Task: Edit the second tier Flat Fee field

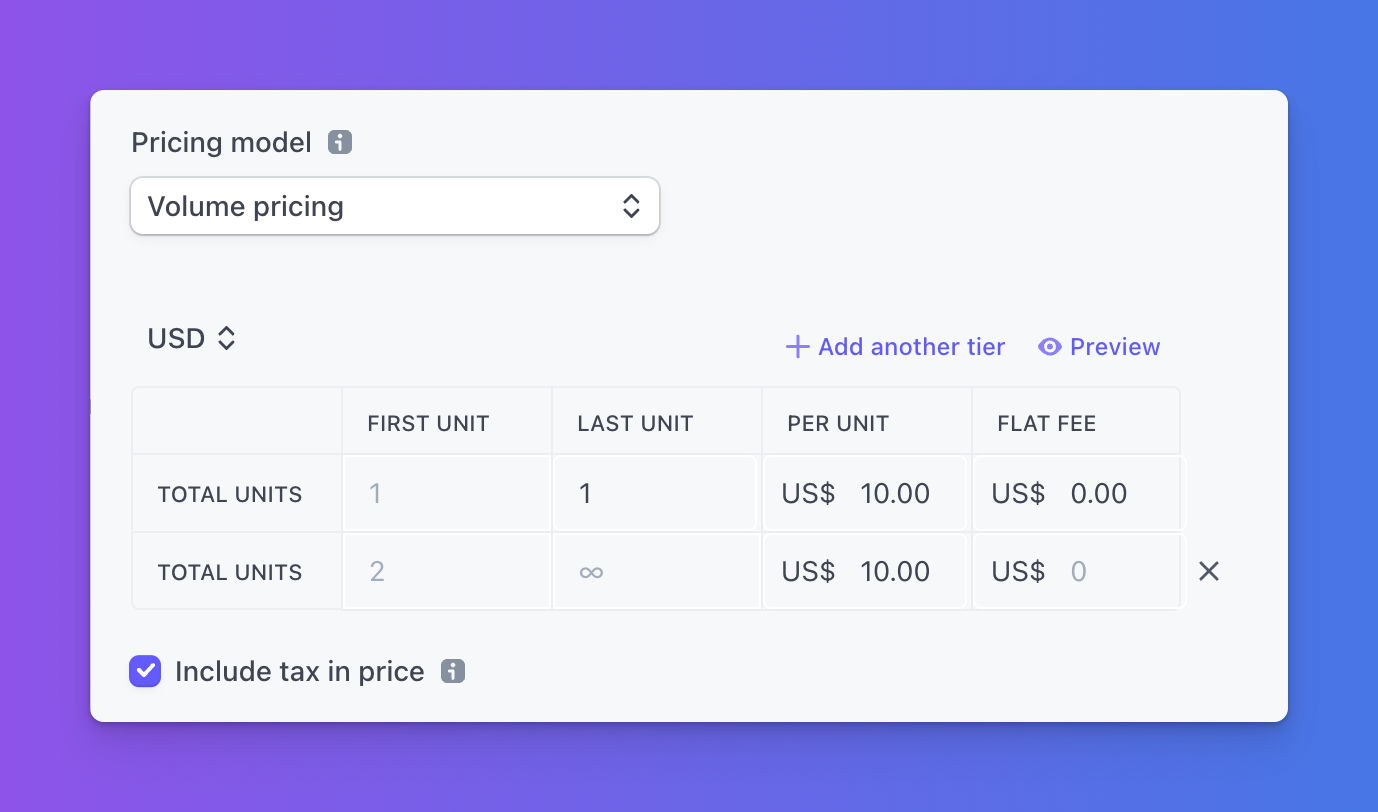Action: (1077, 572)
